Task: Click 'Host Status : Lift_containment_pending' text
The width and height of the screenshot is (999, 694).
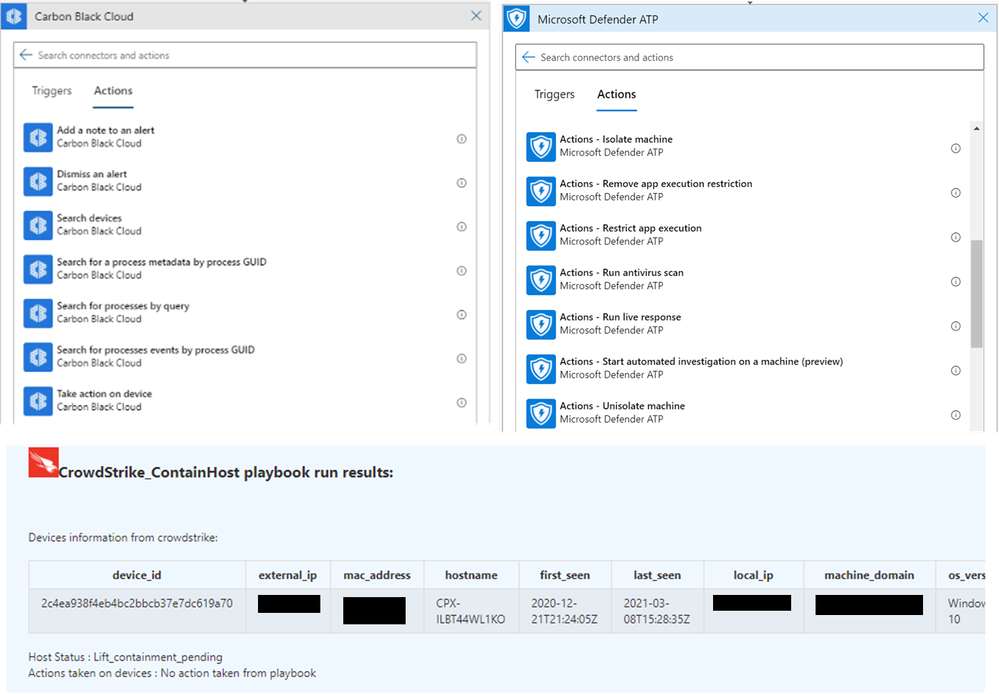Action: [126, 657]
